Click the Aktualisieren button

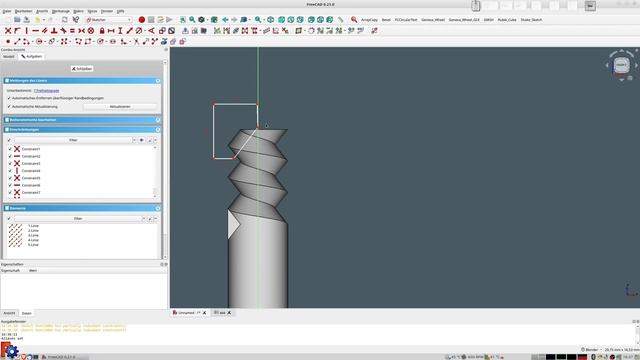pos(120,107)
